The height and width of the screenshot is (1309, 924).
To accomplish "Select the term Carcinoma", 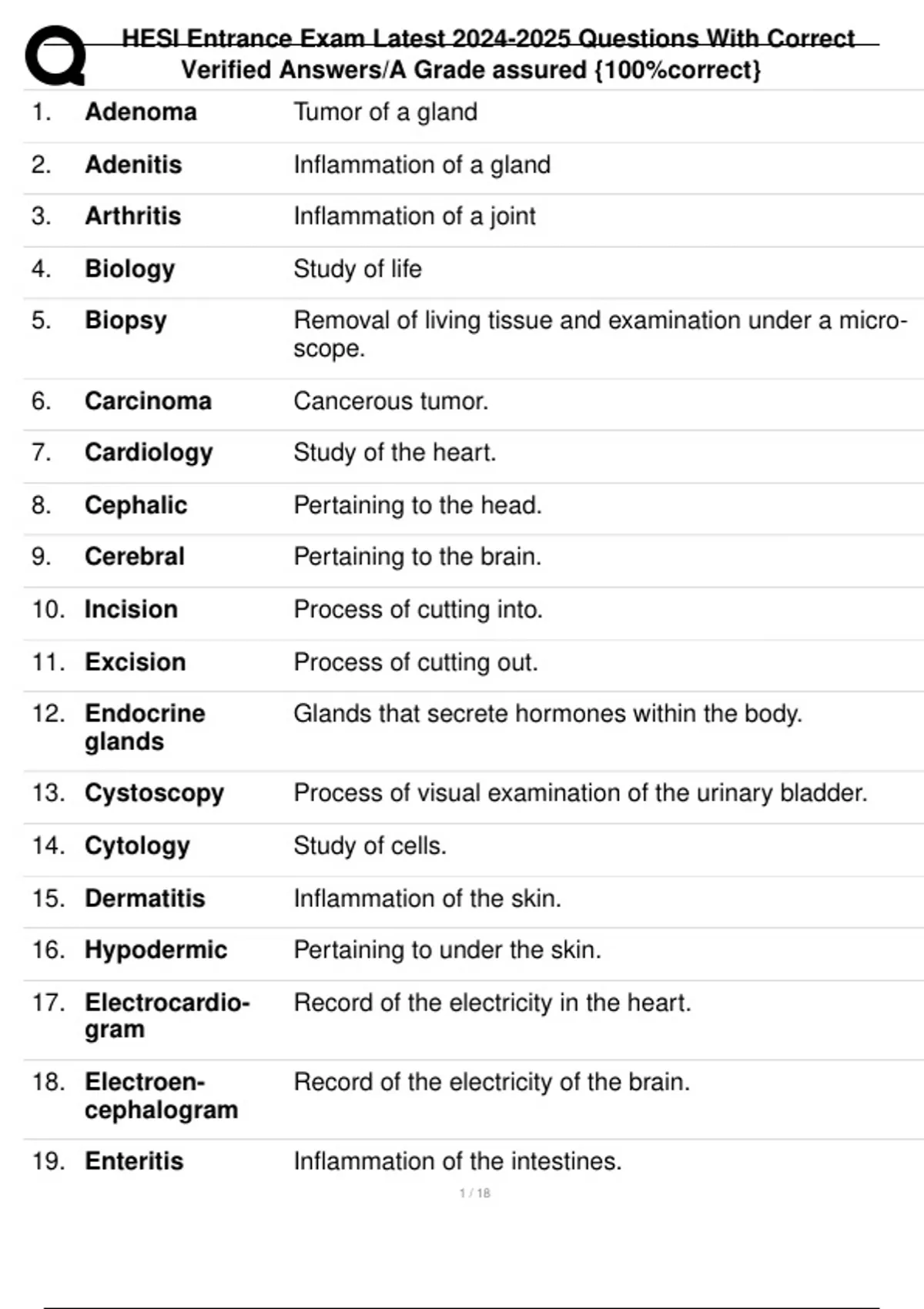I will point(148,401).
